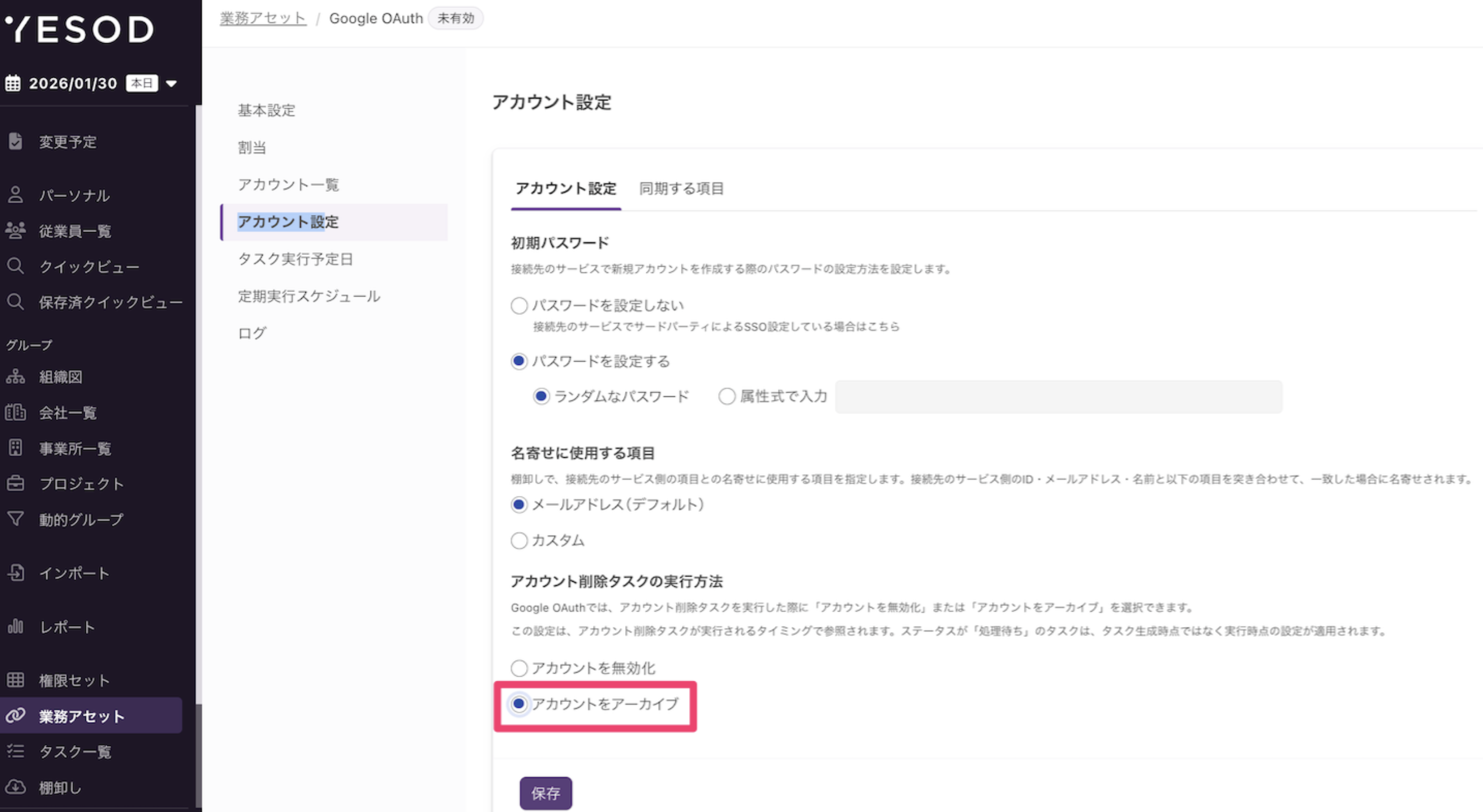Click the 保存 button

pos(546,793)
